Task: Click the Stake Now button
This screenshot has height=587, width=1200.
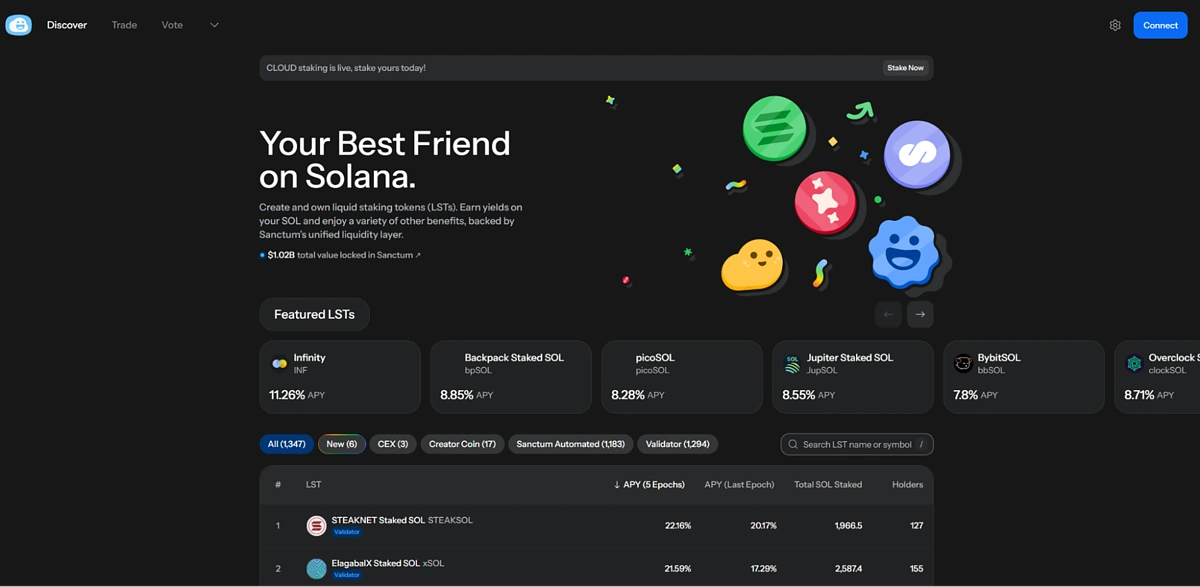Action: click(x=905, y=68)
